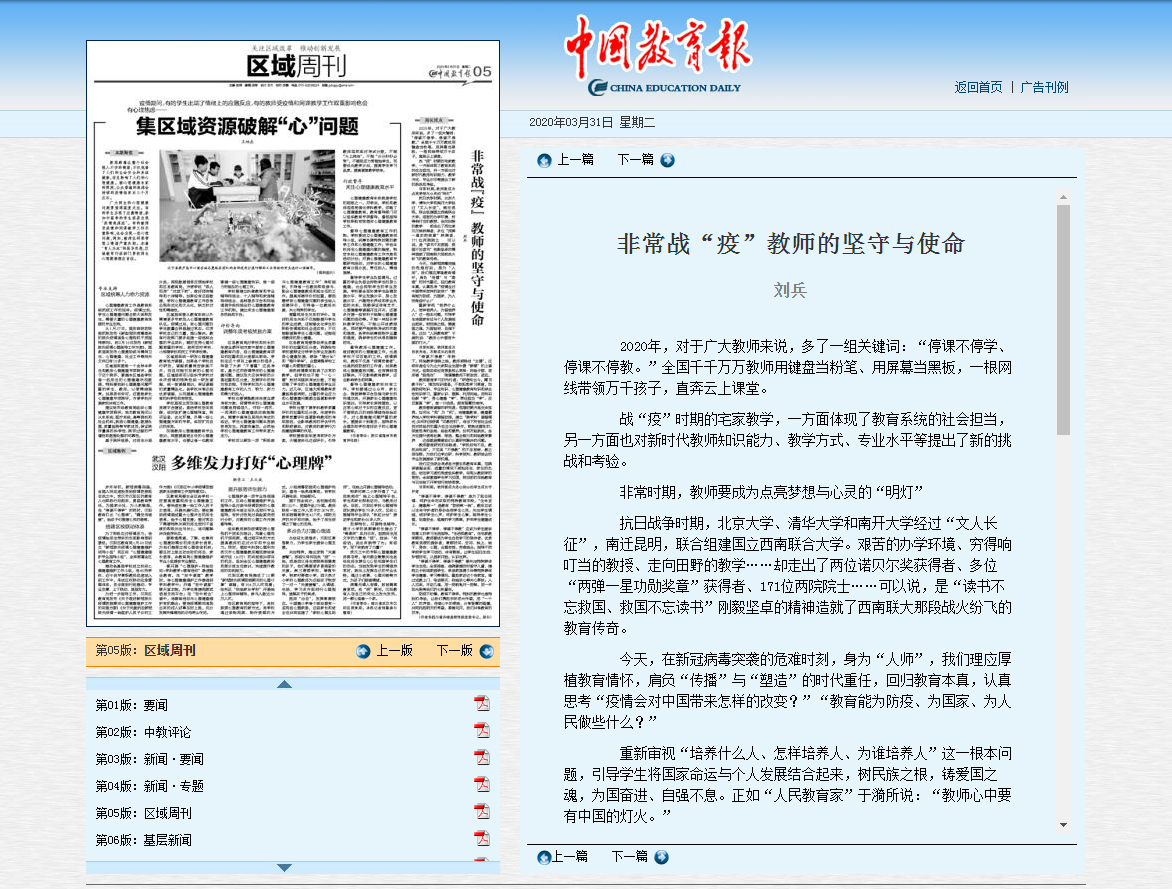
Task: Open 第03版：新闻·要闻 in the page list
Action: coord(149,759)
